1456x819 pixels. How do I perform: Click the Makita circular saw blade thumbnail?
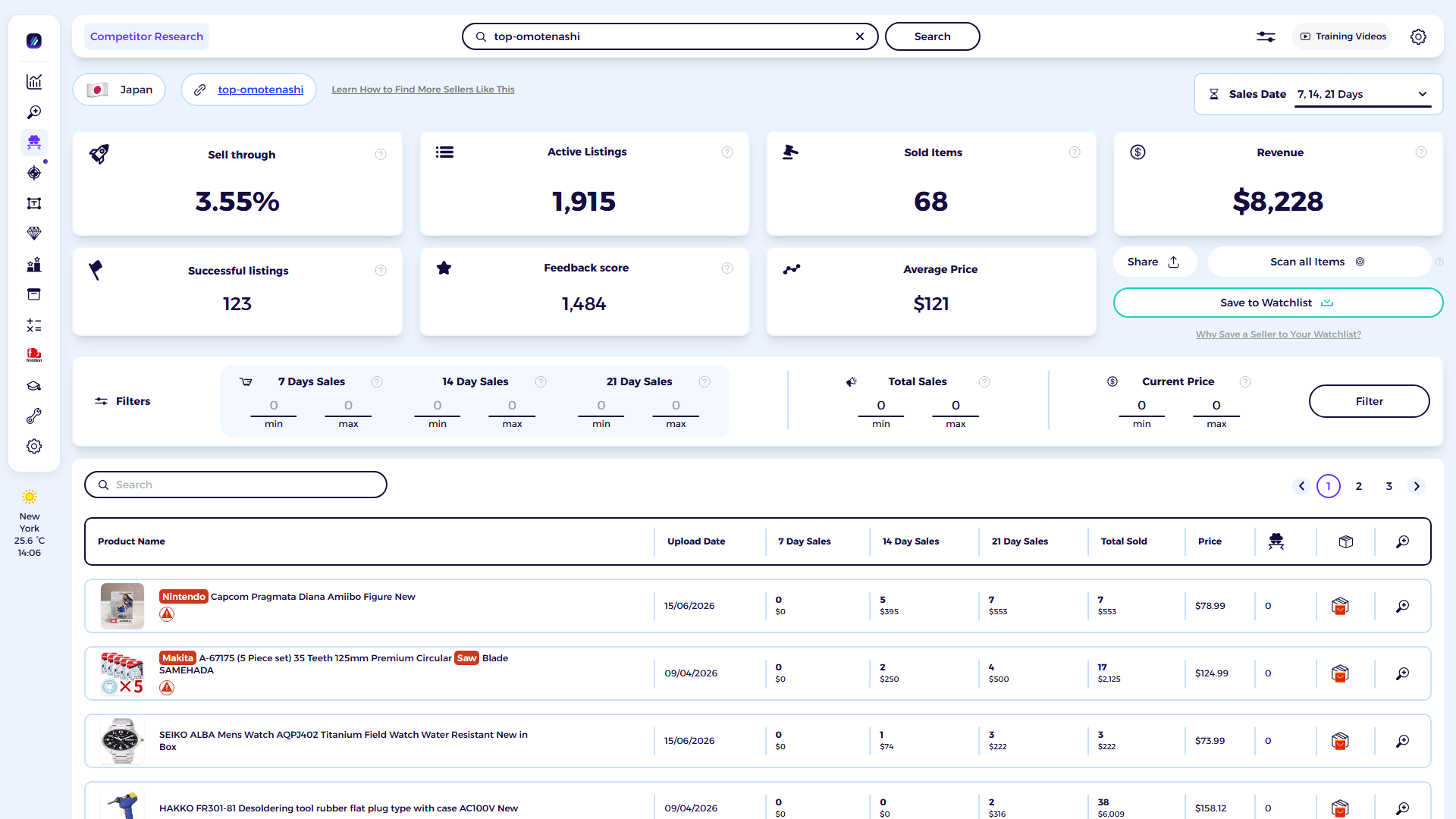(122, 673)
